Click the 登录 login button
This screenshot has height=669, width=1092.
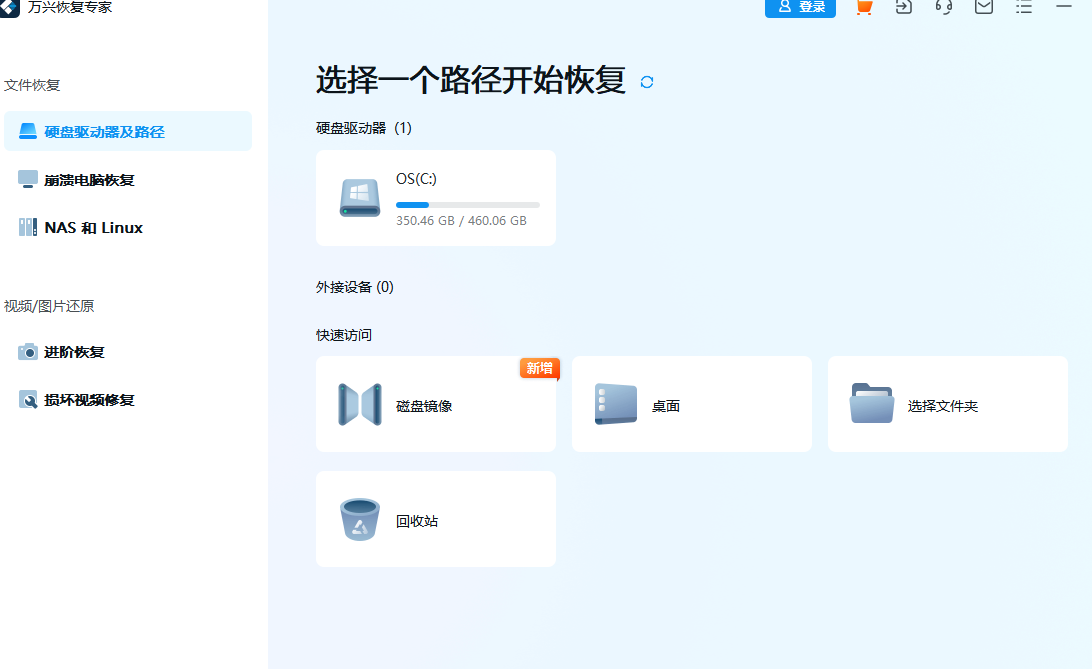(x=800, y=8)
